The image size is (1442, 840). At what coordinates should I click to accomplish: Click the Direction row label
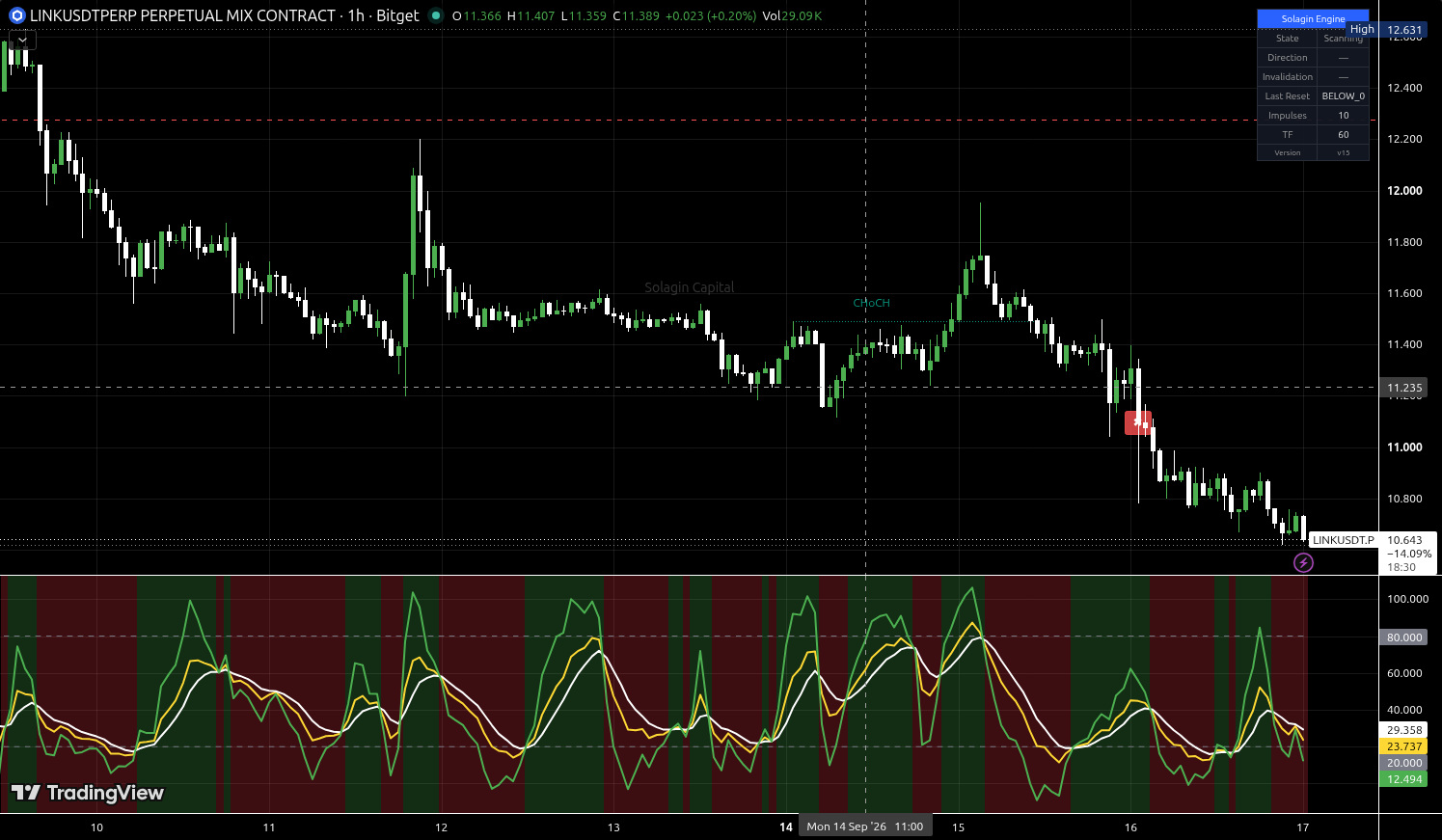point(1288,58)
